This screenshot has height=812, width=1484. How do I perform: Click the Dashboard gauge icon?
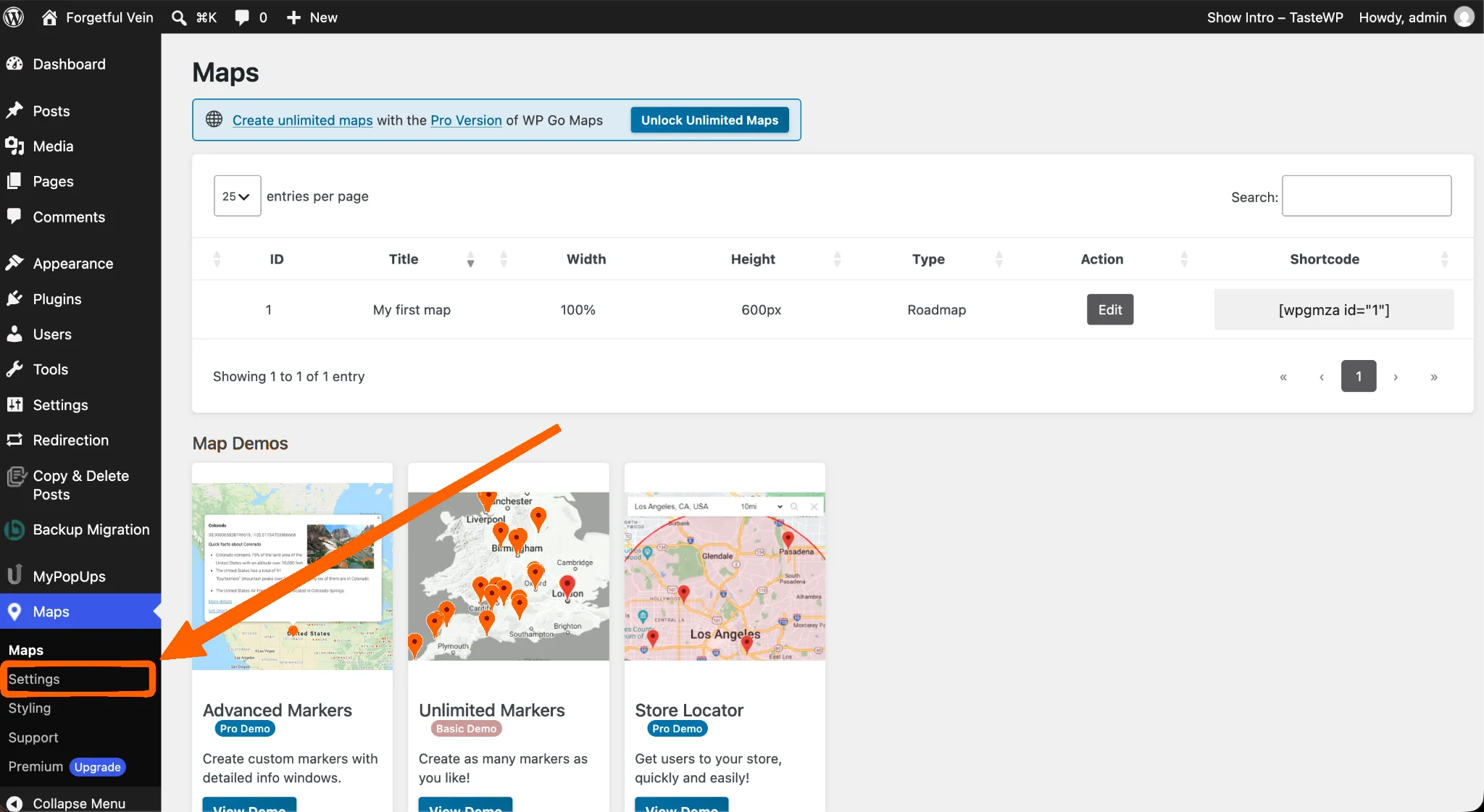(x=14, y=64)
